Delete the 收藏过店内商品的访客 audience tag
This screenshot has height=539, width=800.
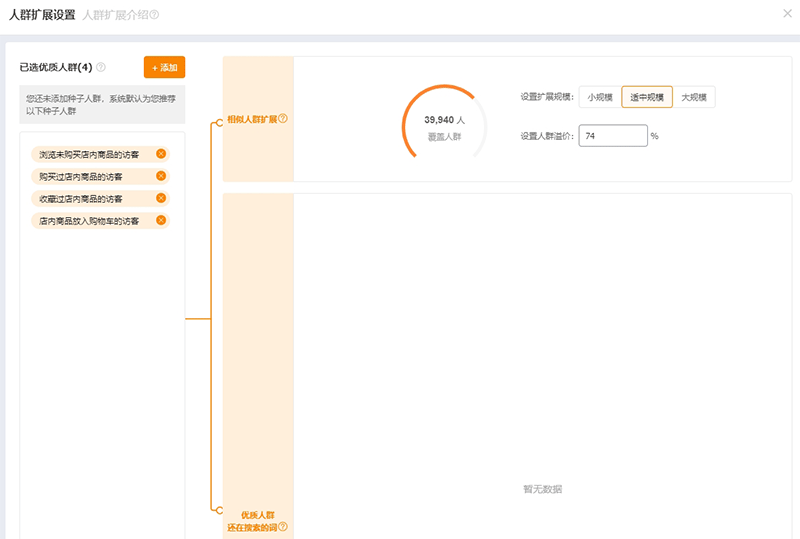click(x=161, y=198)
